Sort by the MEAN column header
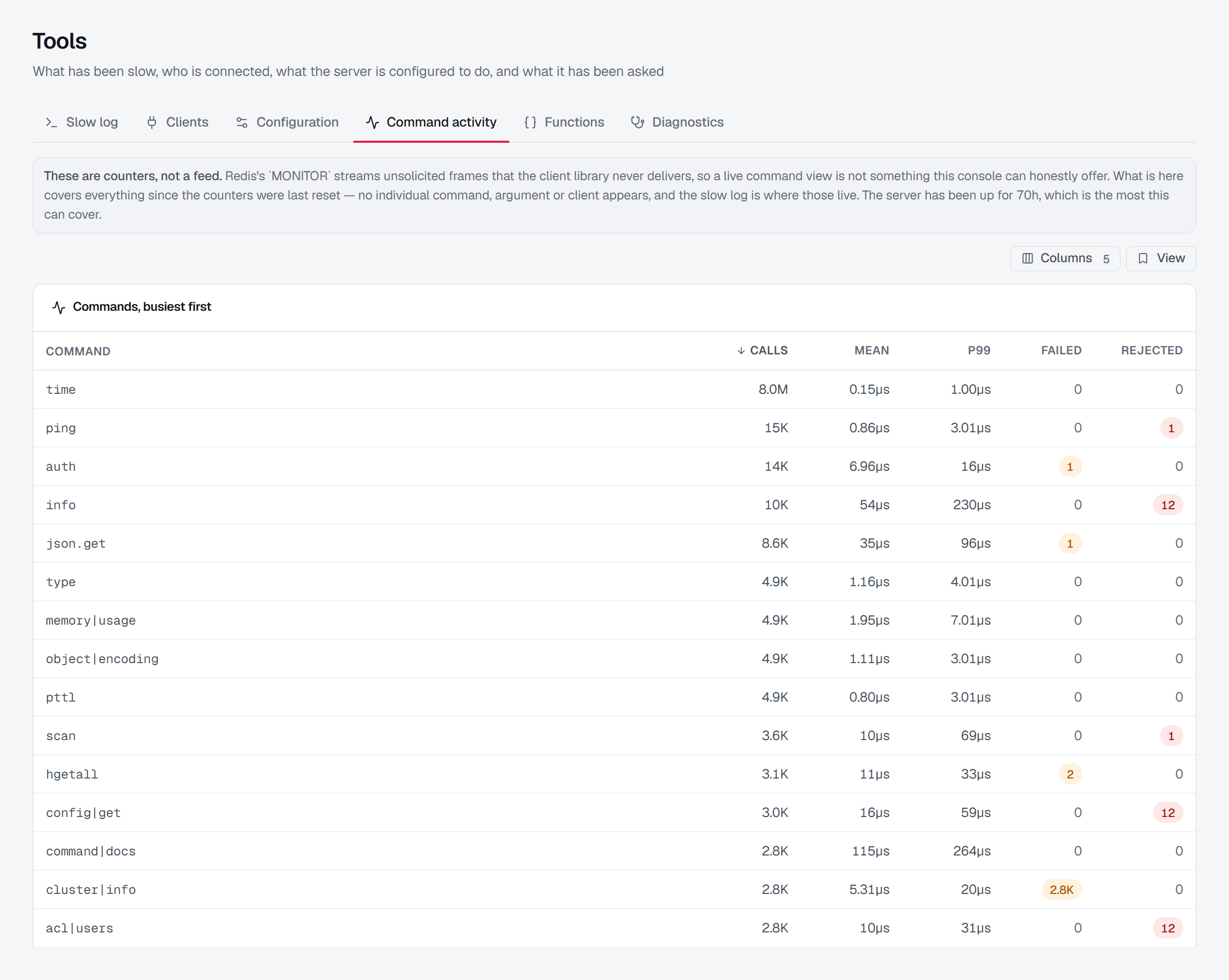Screen dimensions: 1229x980 coord(872,351)
